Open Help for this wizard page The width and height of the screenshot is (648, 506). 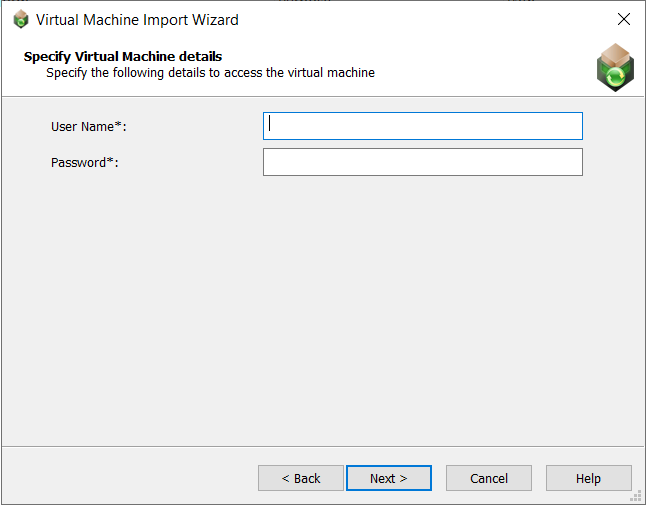coord(588,478)
